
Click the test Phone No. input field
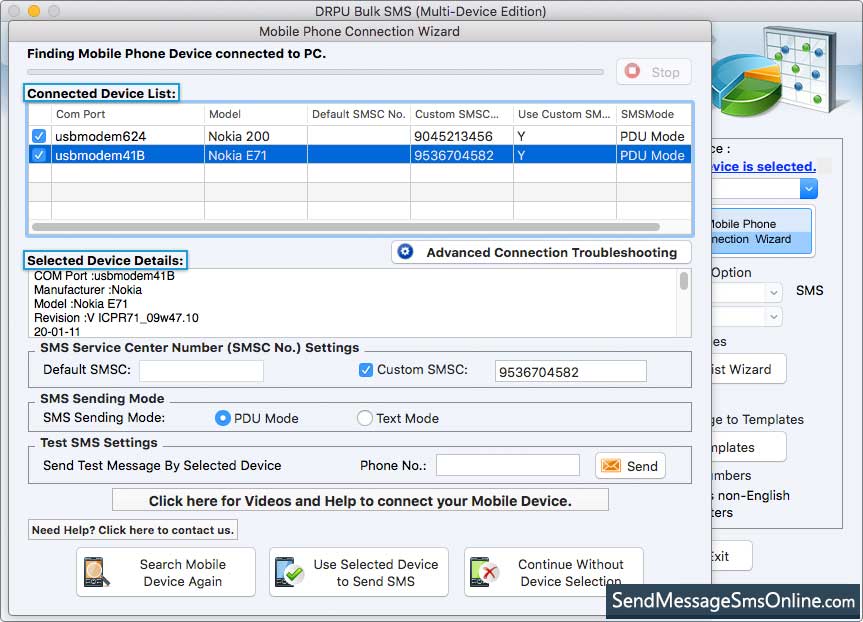pos(507,465)
